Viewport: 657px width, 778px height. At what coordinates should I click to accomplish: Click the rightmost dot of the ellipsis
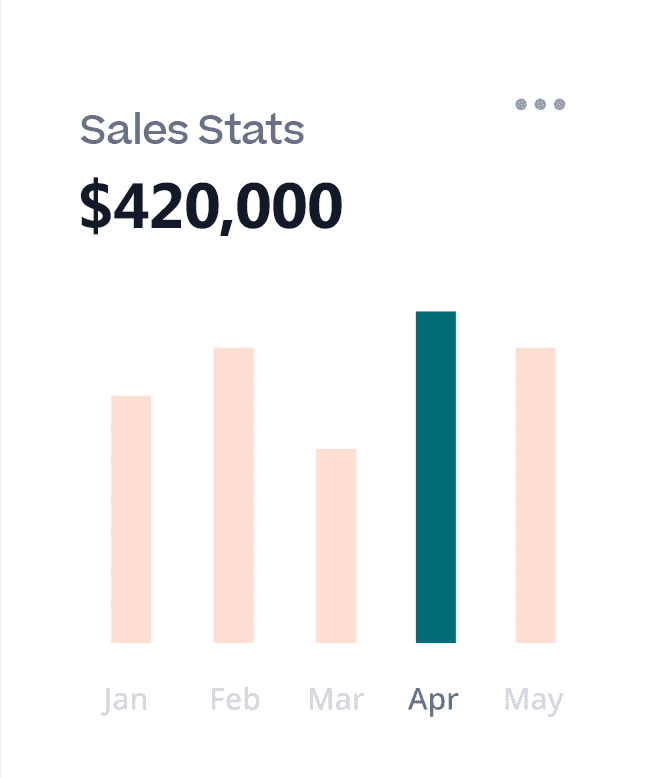click(x=559, y=104)
